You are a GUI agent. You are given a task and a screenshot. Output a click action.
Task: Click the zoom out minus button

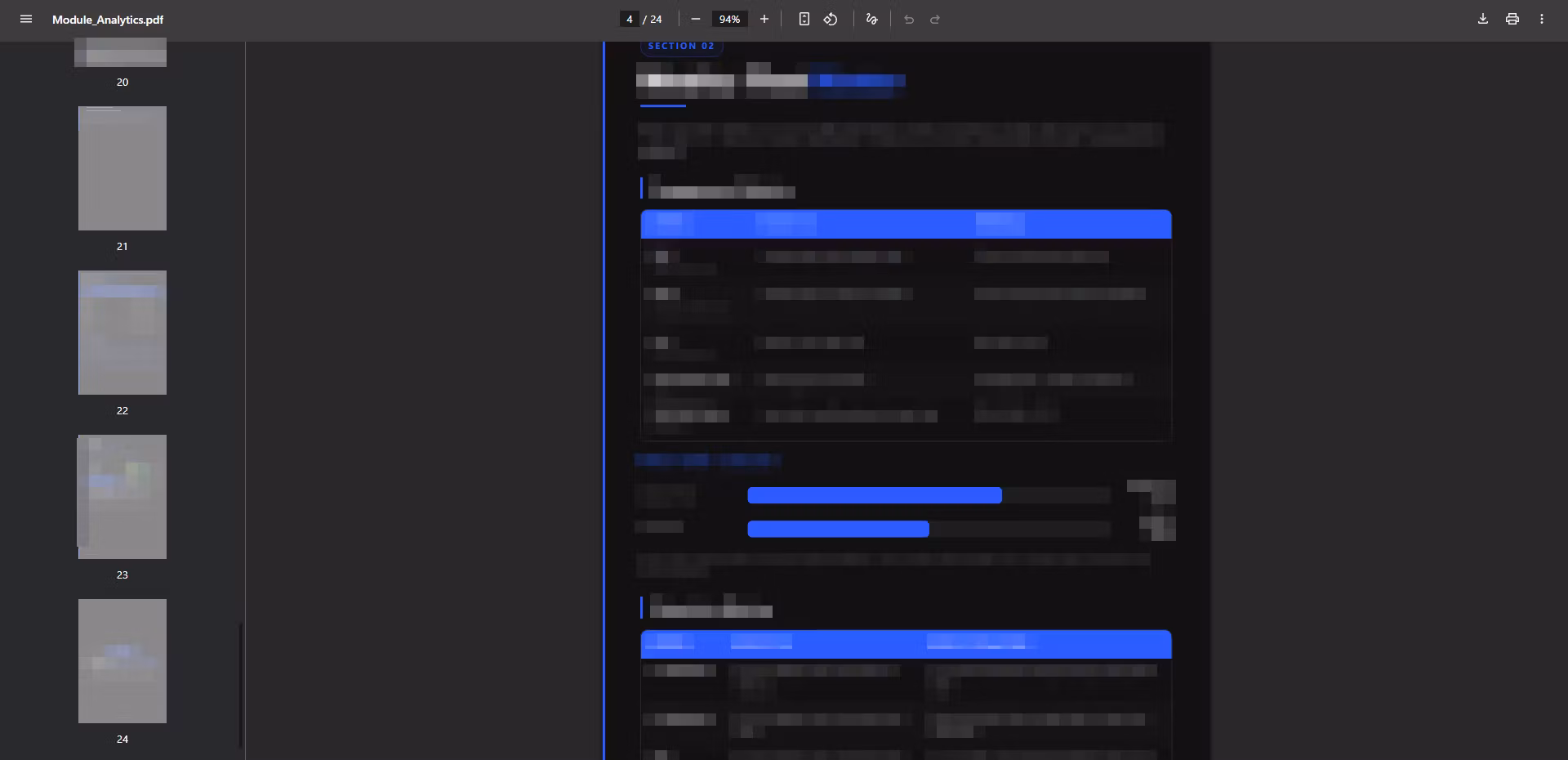696,19
